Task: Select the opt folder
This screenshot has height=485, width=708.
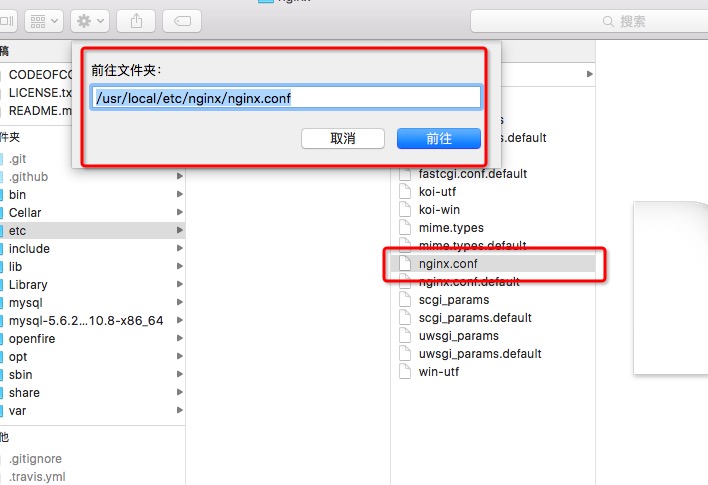Action: pyautogui.click(x=18, y=357)
